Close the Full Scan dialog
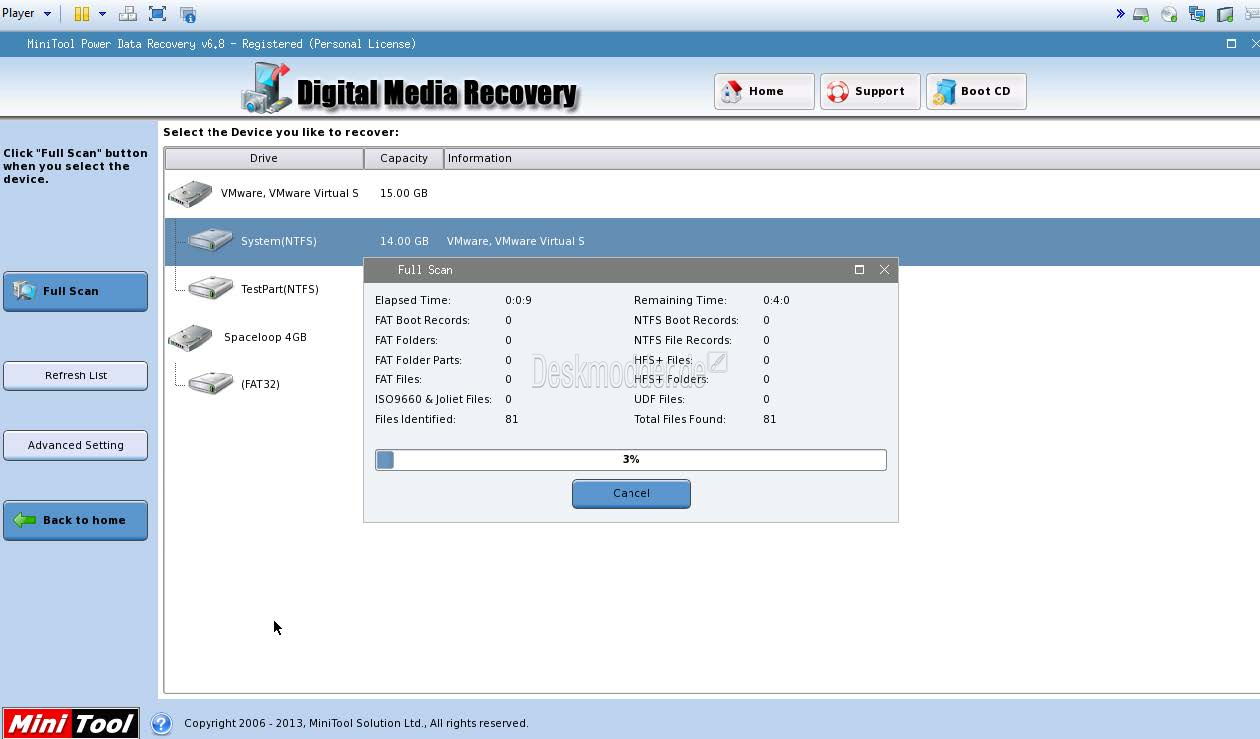The image size is (1260, 739). point(884,270)
